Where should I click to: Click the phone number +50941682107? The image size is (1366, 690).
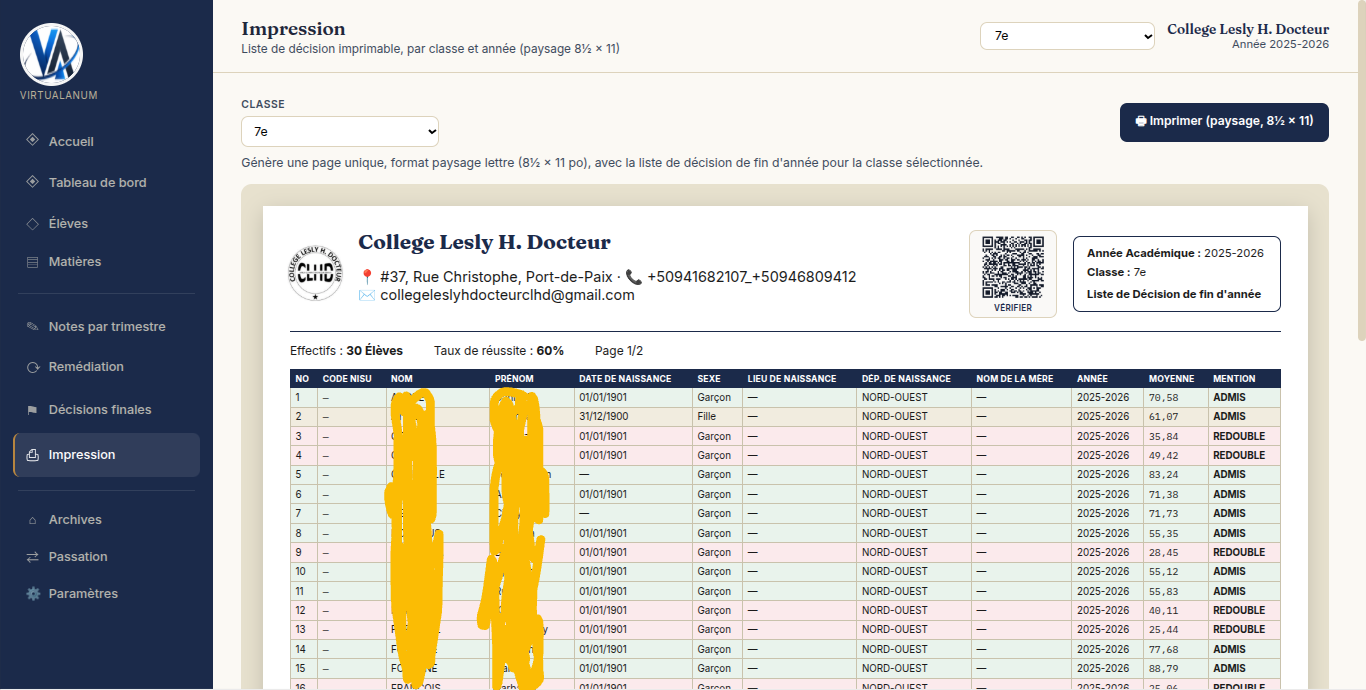point(697,277)
